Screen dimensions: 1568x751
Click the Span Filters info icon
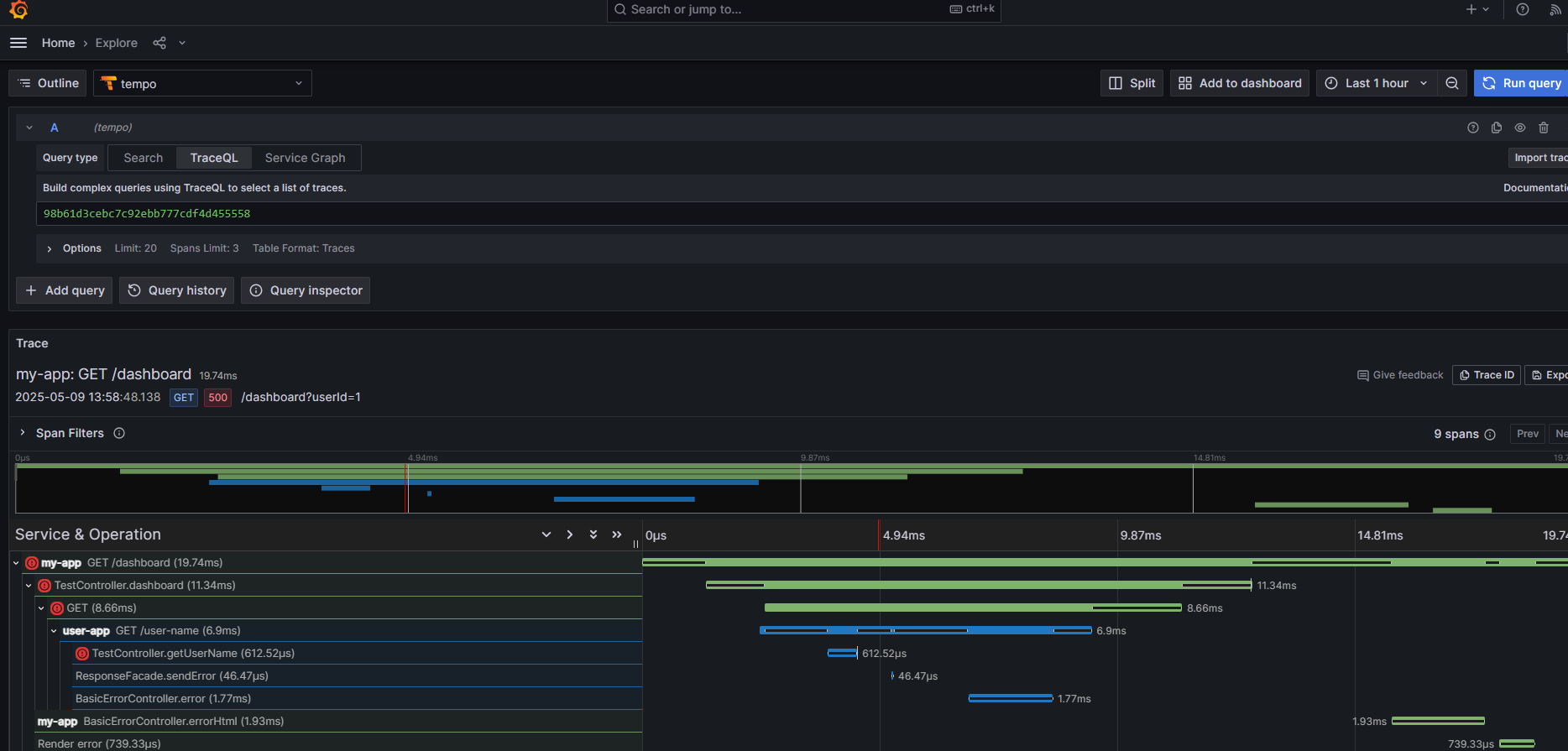[119, 433]
